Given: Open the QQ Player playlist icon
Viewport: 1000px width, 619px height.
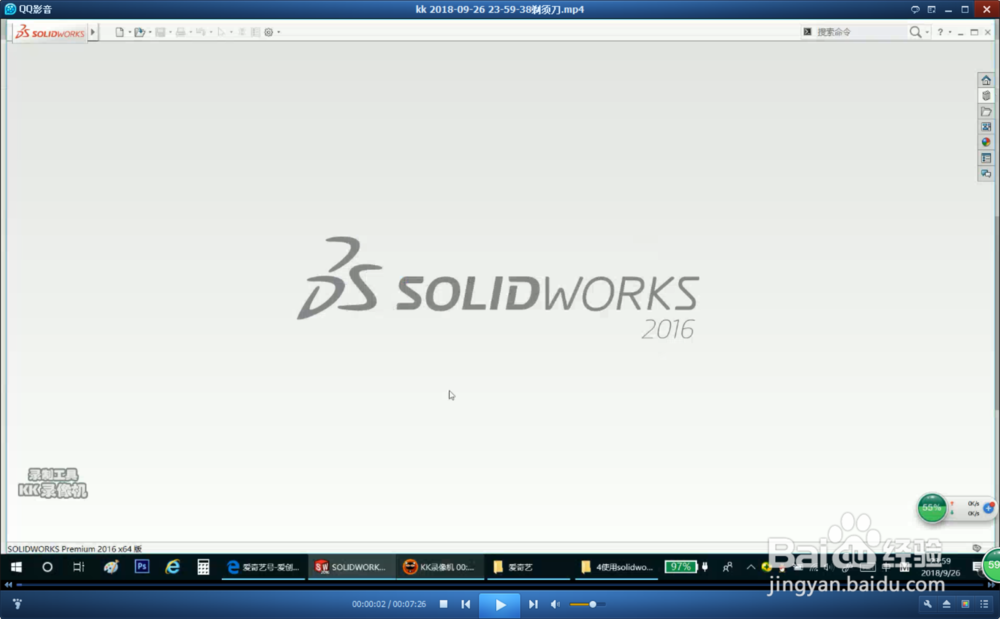Looking at the screenshot, I should [984, 604].
